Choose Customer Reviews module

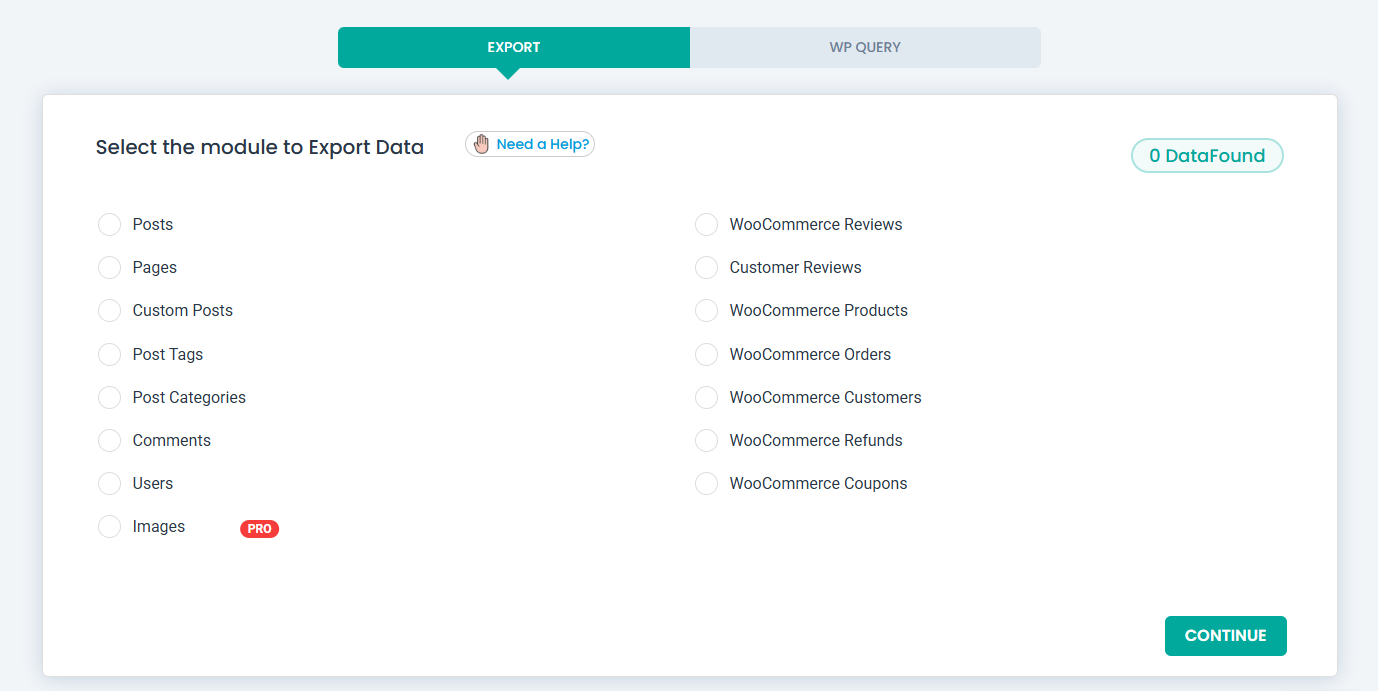point(706,267)
